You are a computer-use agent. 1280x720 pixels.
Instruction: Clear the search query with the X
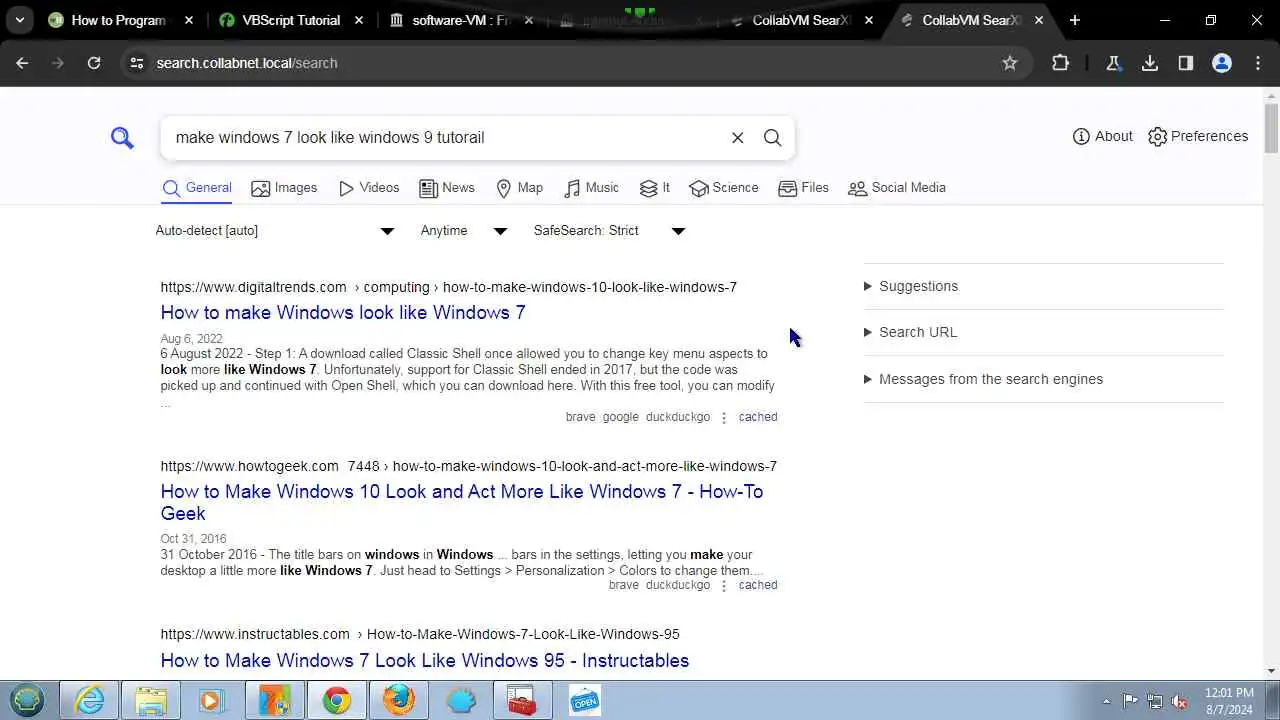(x=738, y=138)
